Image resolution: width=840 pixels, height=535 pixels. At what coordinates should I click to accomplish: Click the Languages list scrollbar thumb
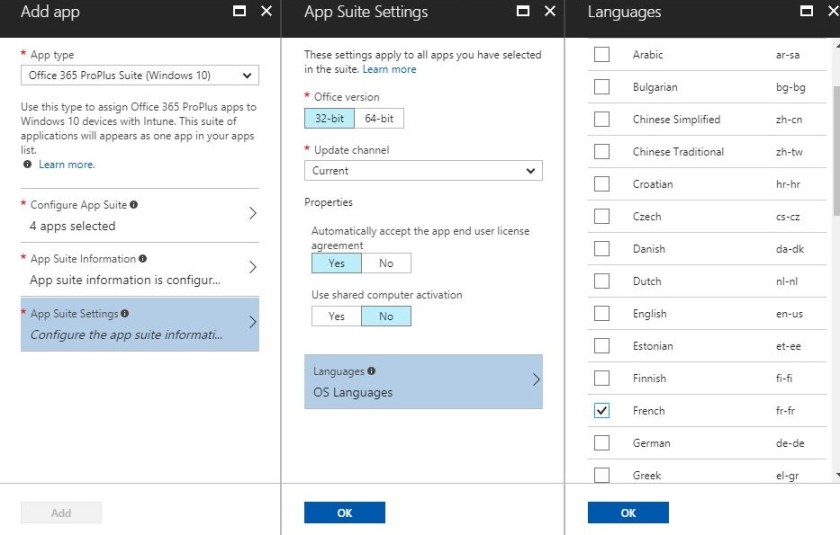[836, 151]
